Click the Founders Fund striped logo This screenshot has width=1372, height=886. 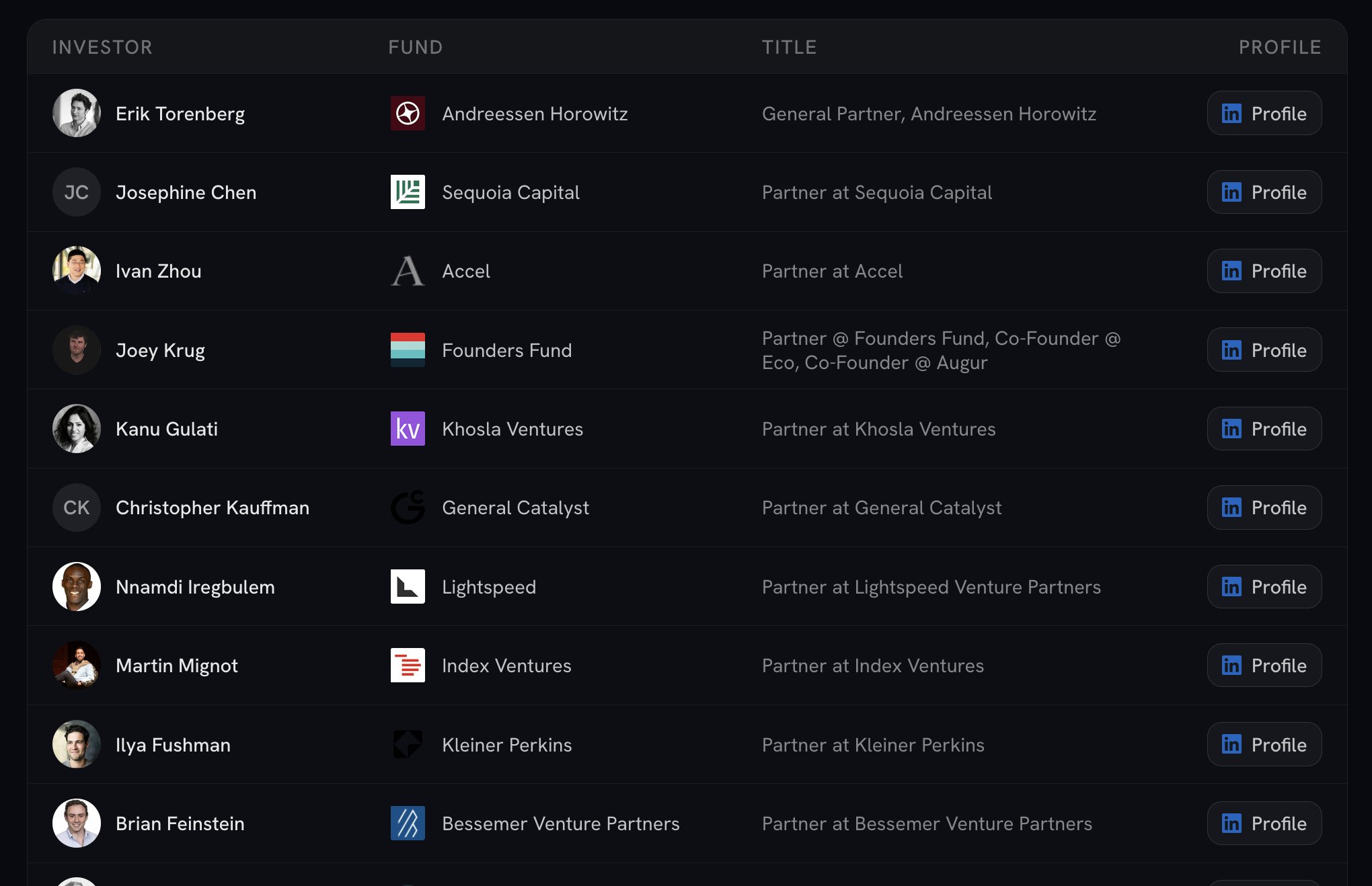click(408, 350)
